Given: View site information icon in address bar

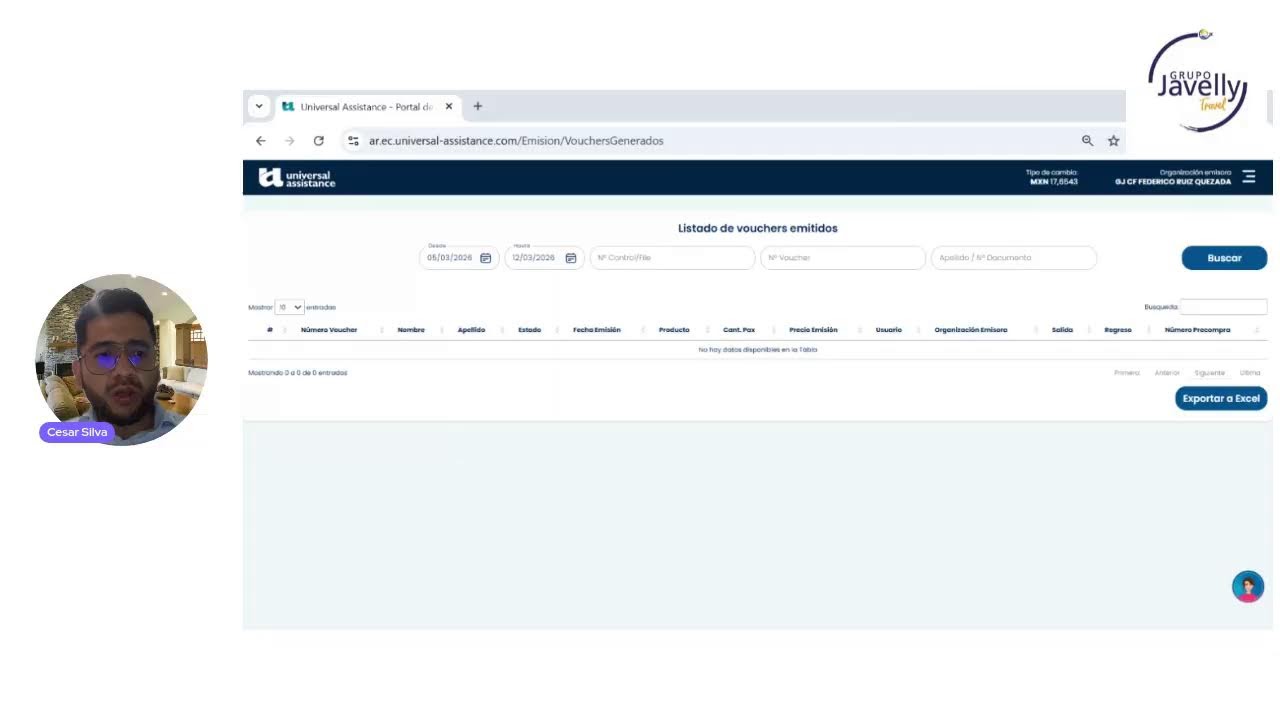Looking at the screenshot, I should coord(353,141).
